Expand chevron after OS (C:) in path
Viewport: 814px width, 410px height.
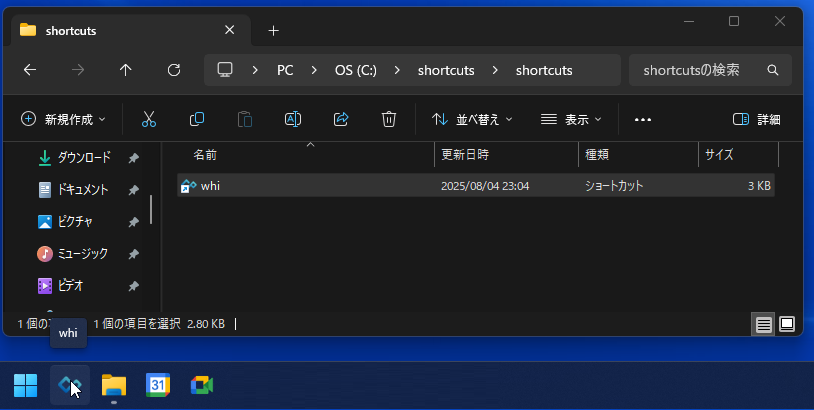(397, 70)
